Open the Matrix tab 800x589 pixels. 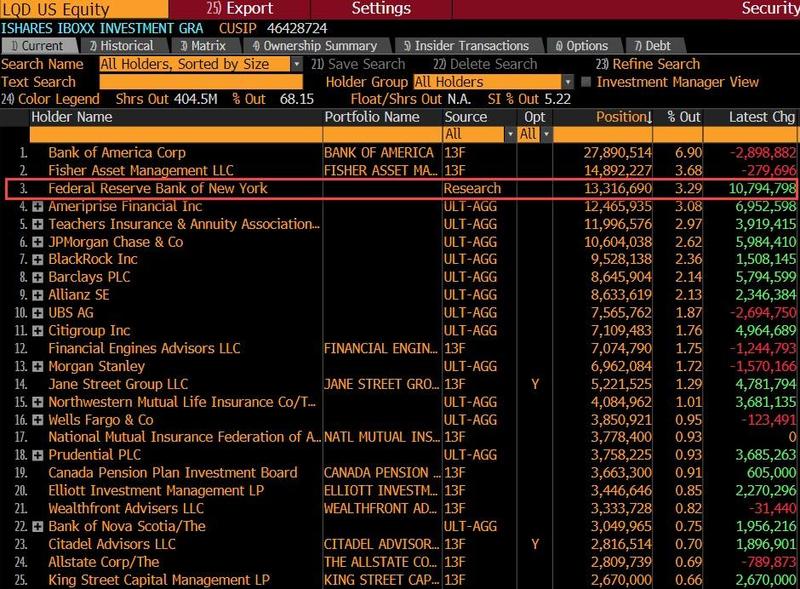click(205, 46)
